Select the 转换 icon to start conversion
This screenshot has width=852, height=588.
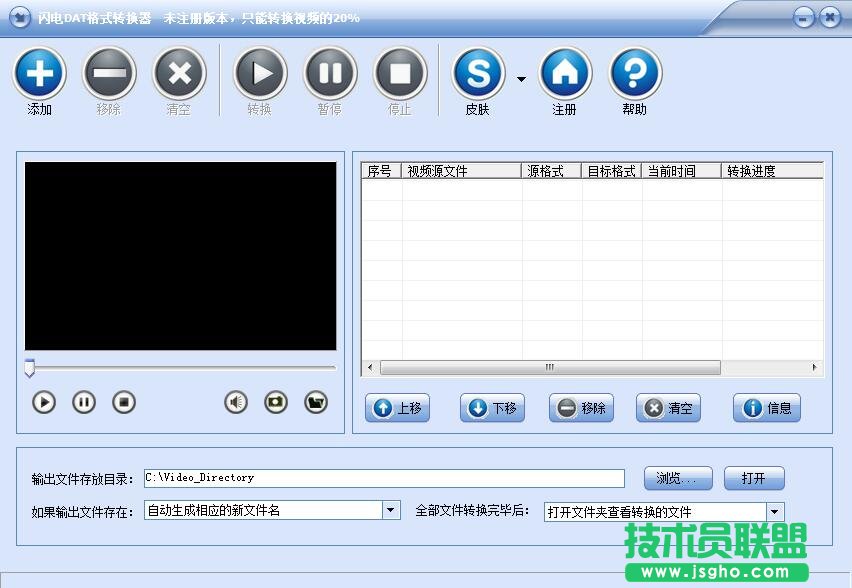260,72
